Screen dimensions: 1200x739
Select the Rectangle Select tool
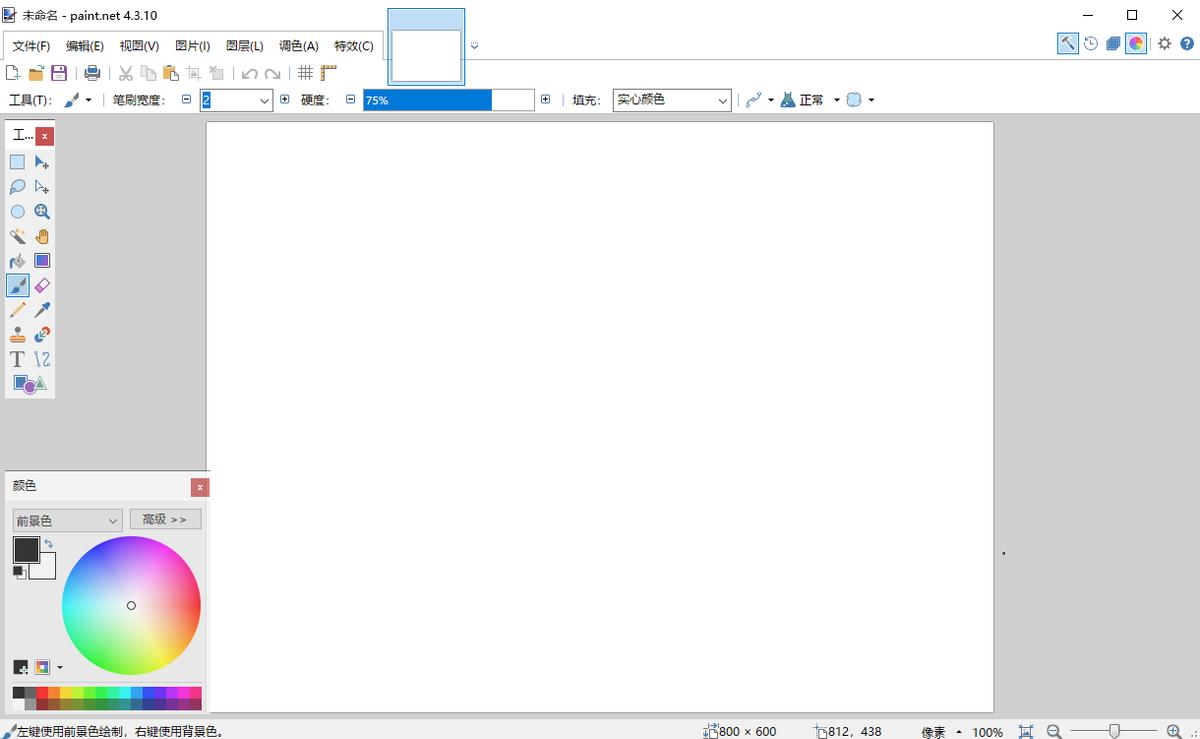(17, 162)
